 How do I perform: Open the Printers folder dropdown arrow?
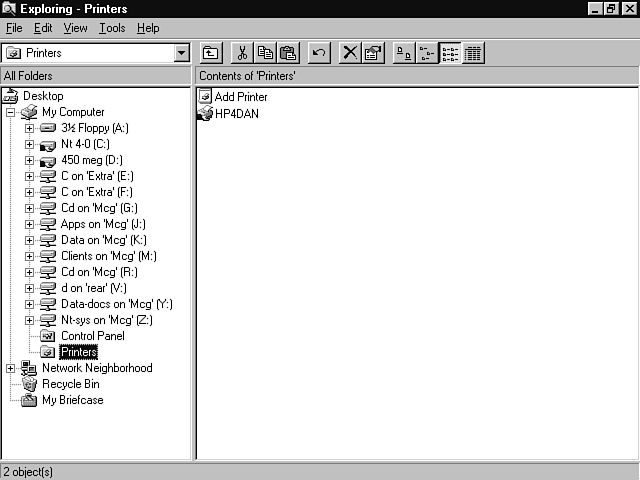(181, 53)
